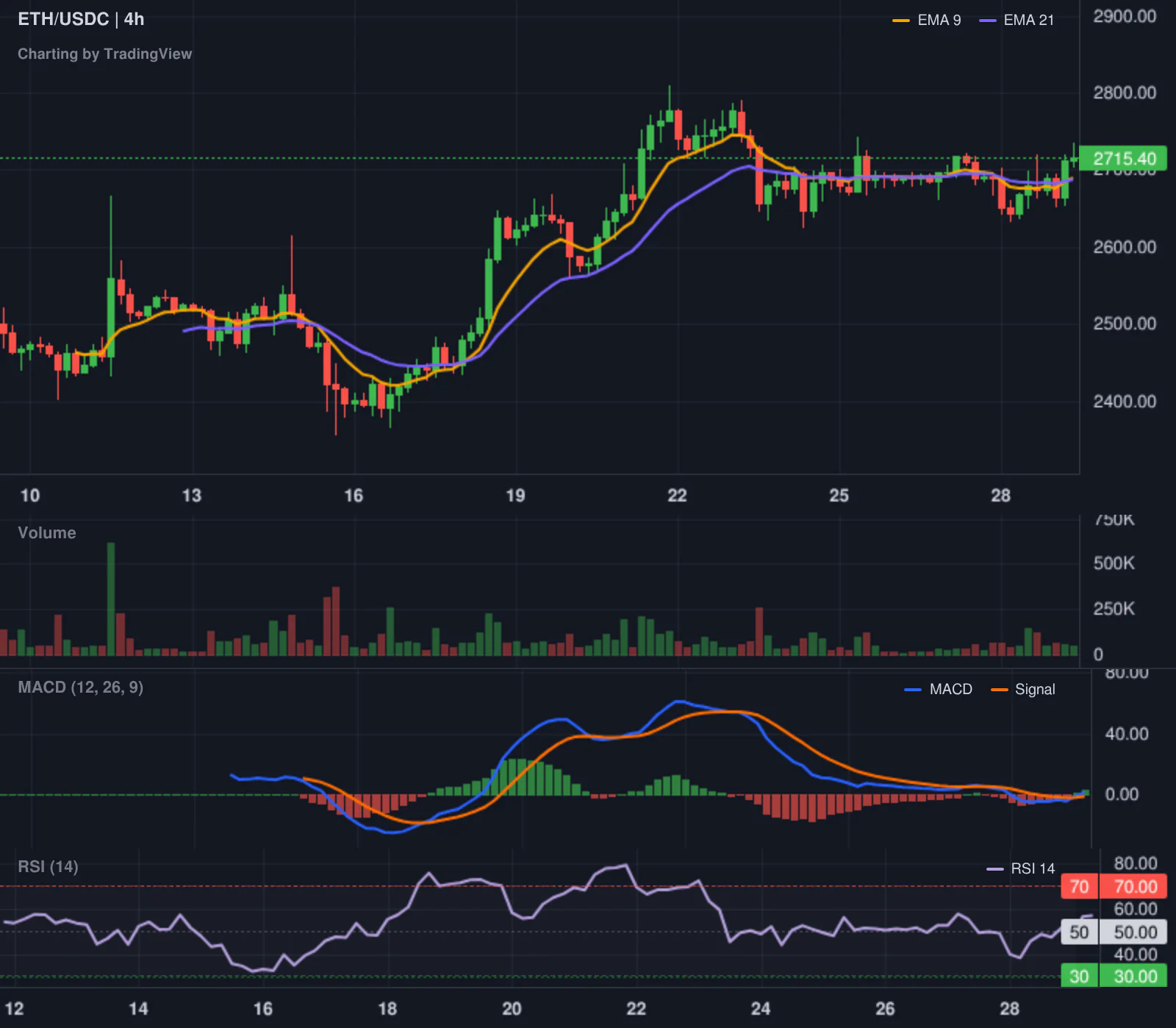The height and width of the screenshot is (1028, 1176).
Task: Click date label 13 on price chart axis
Action: click(x=192, y=496)
